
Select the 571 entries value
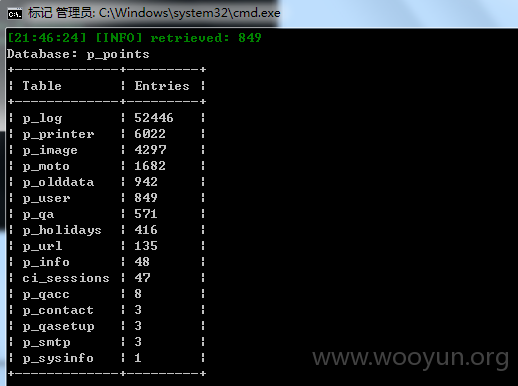click(x=146, y=214)
